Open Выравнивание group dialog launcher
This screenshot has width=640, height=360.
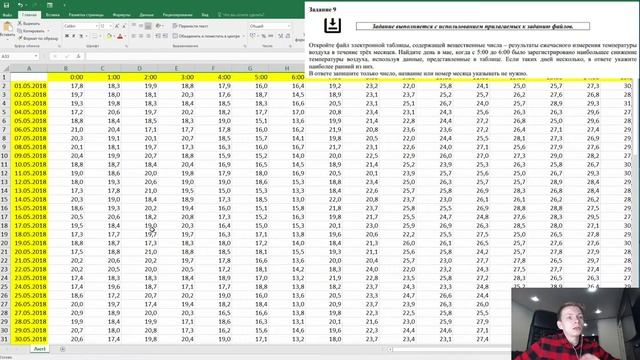tap(245, 46)
